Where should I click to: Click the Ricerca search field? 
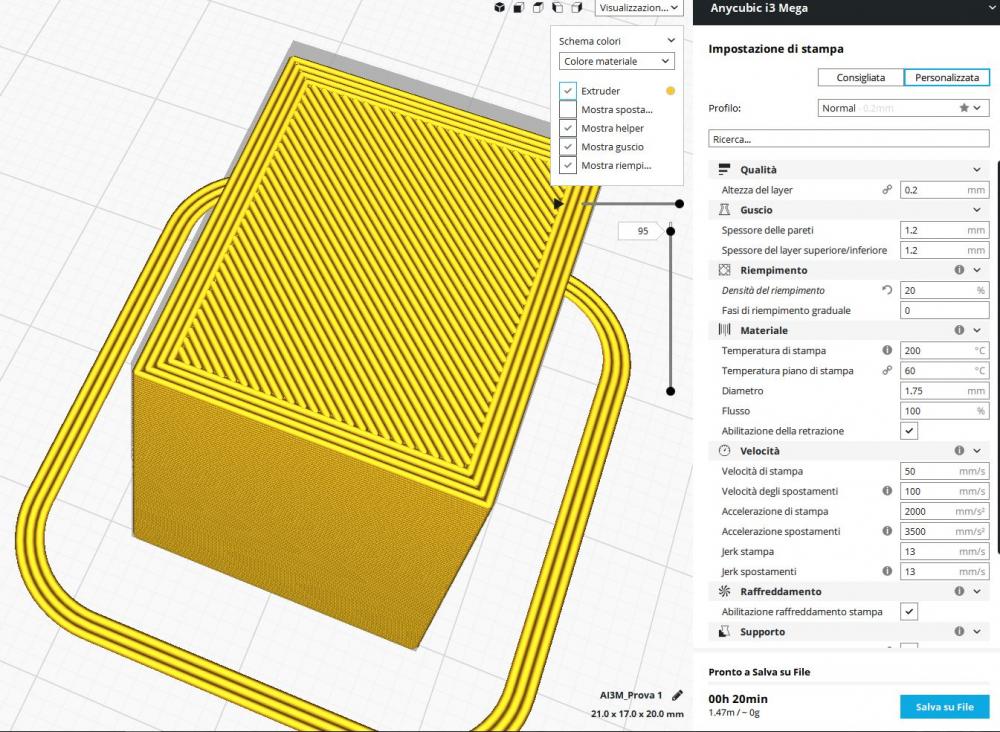848,139
